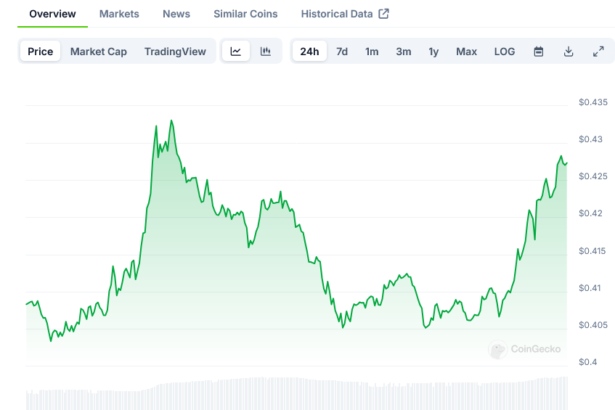Viewport: 615px width, 410px height.
Task: Show the 1y price history
Action: 433,52
